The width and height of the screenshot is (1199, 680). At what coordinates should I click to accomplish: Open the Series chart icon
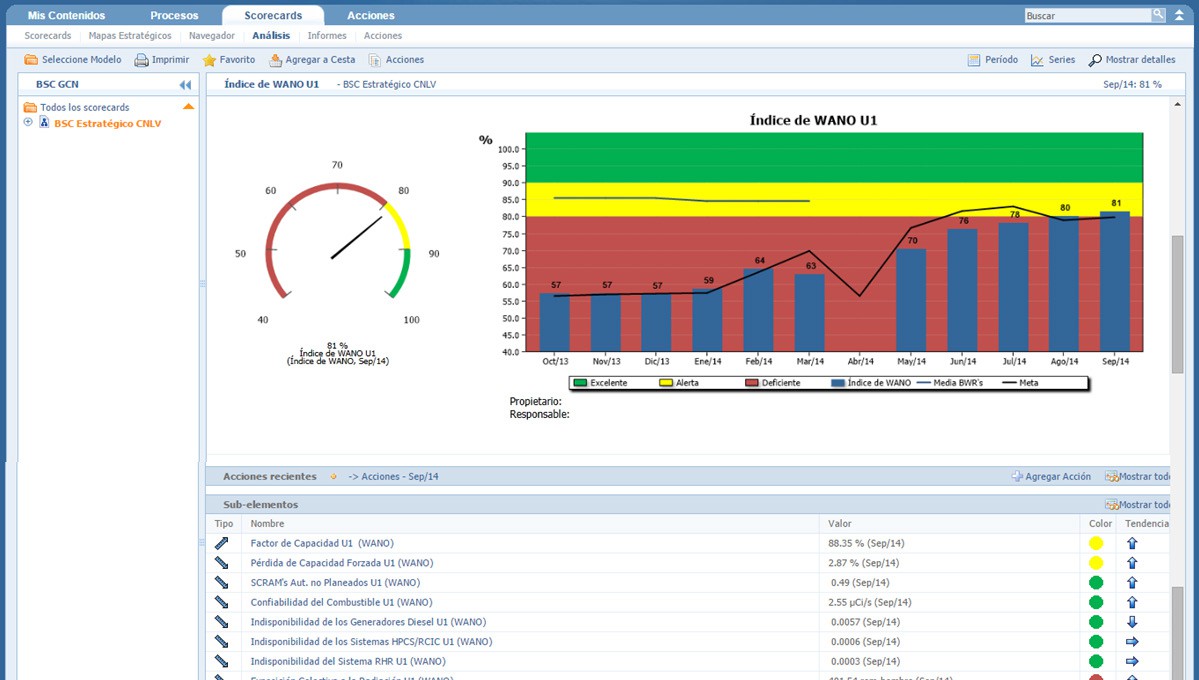point(1037,60)
